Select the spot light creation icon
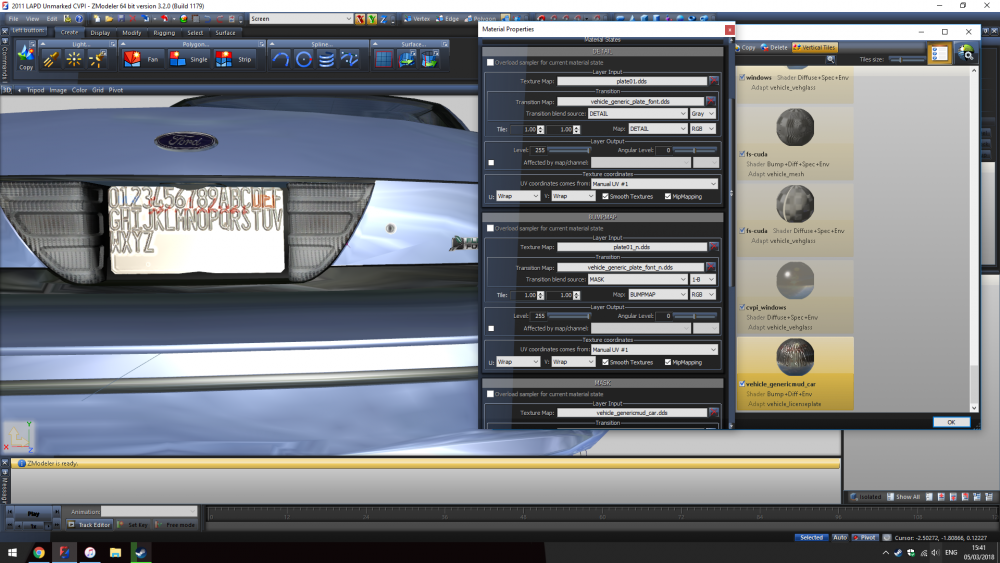 click(x=51, y=59)
